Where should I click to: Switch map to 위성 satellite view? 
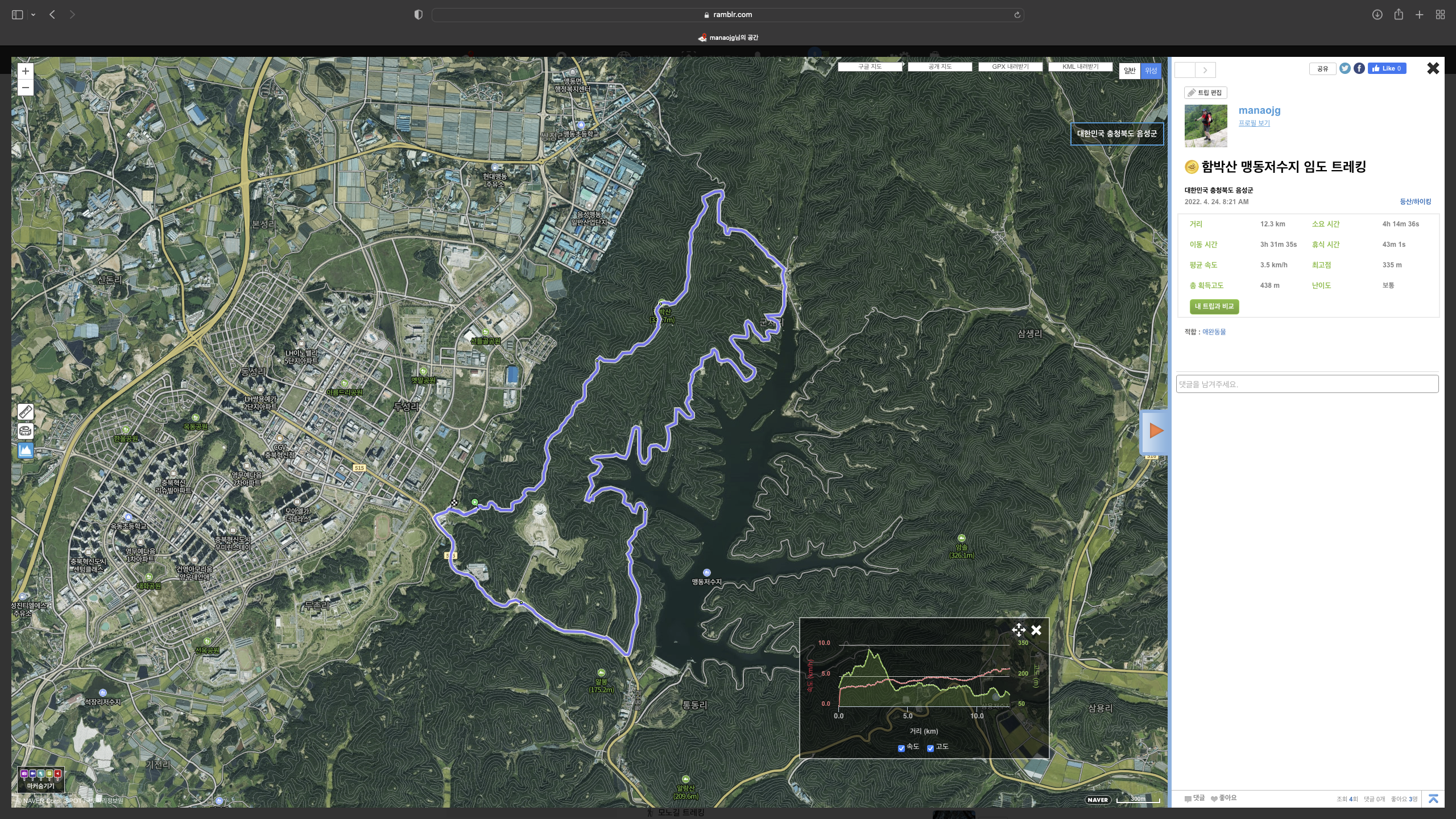pos(1151,71)
